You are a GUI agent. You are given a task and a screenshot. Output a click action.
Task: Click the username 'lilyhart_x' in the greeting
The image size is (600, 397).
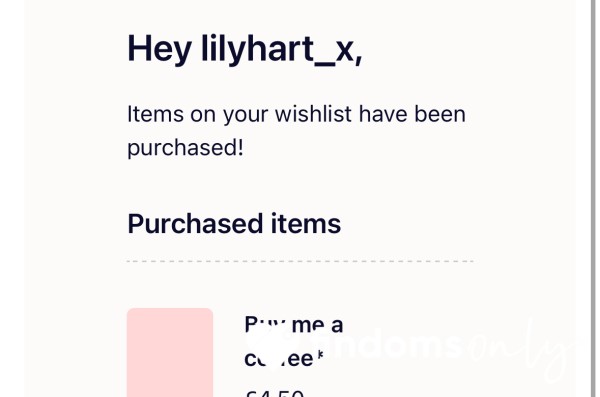[281, 50]
